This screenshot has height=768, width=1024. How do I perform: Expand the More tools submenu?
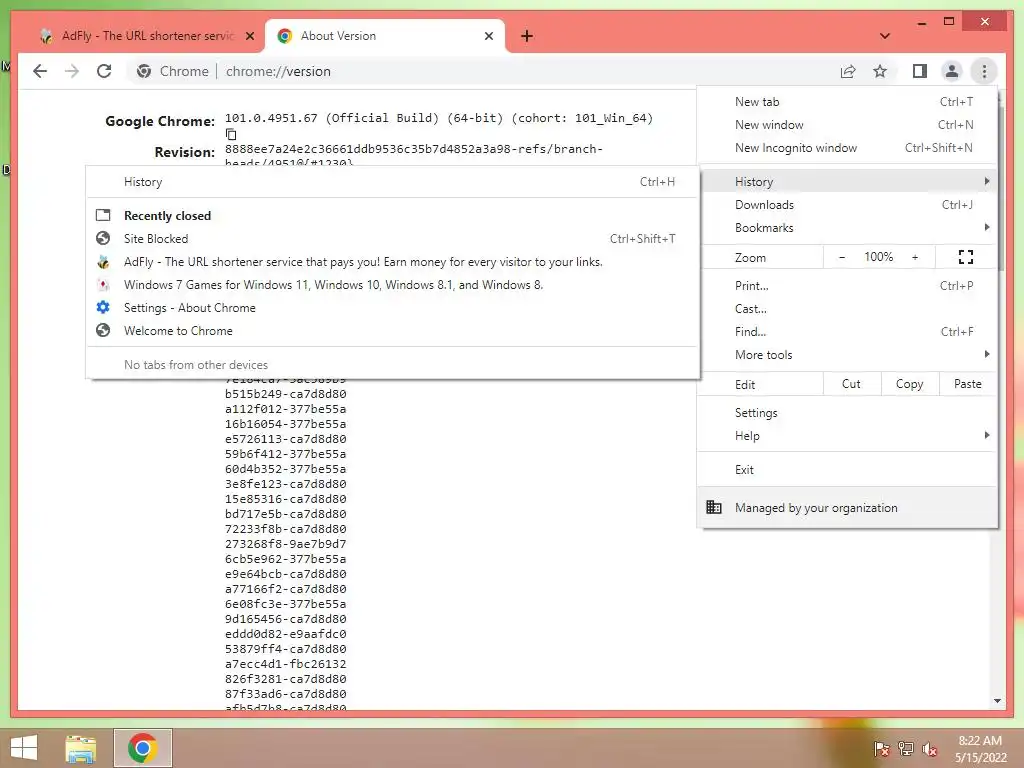pos(847,355)
